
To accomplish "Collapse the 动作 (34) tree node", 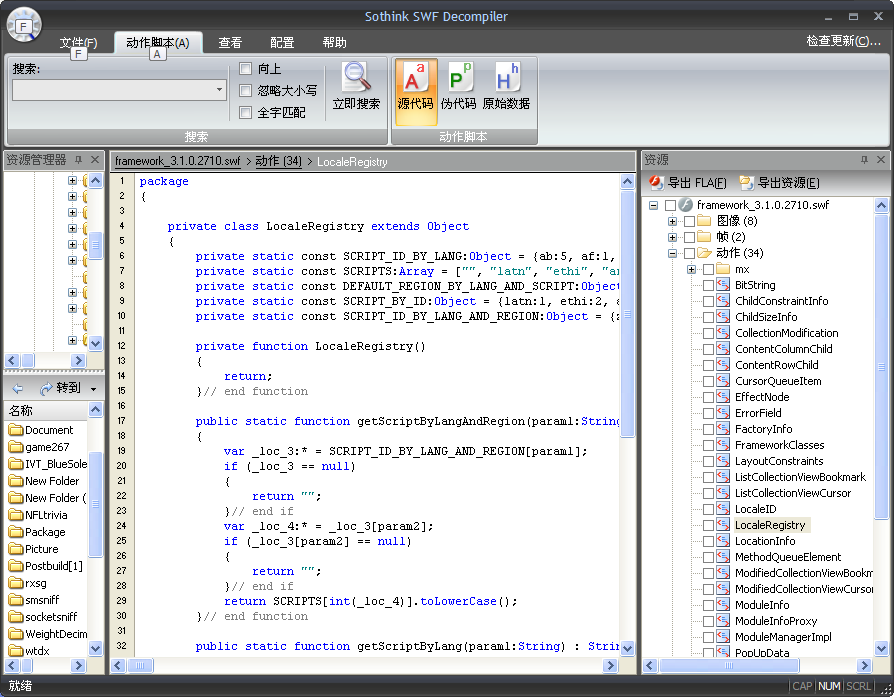I will tap(673, 253).
